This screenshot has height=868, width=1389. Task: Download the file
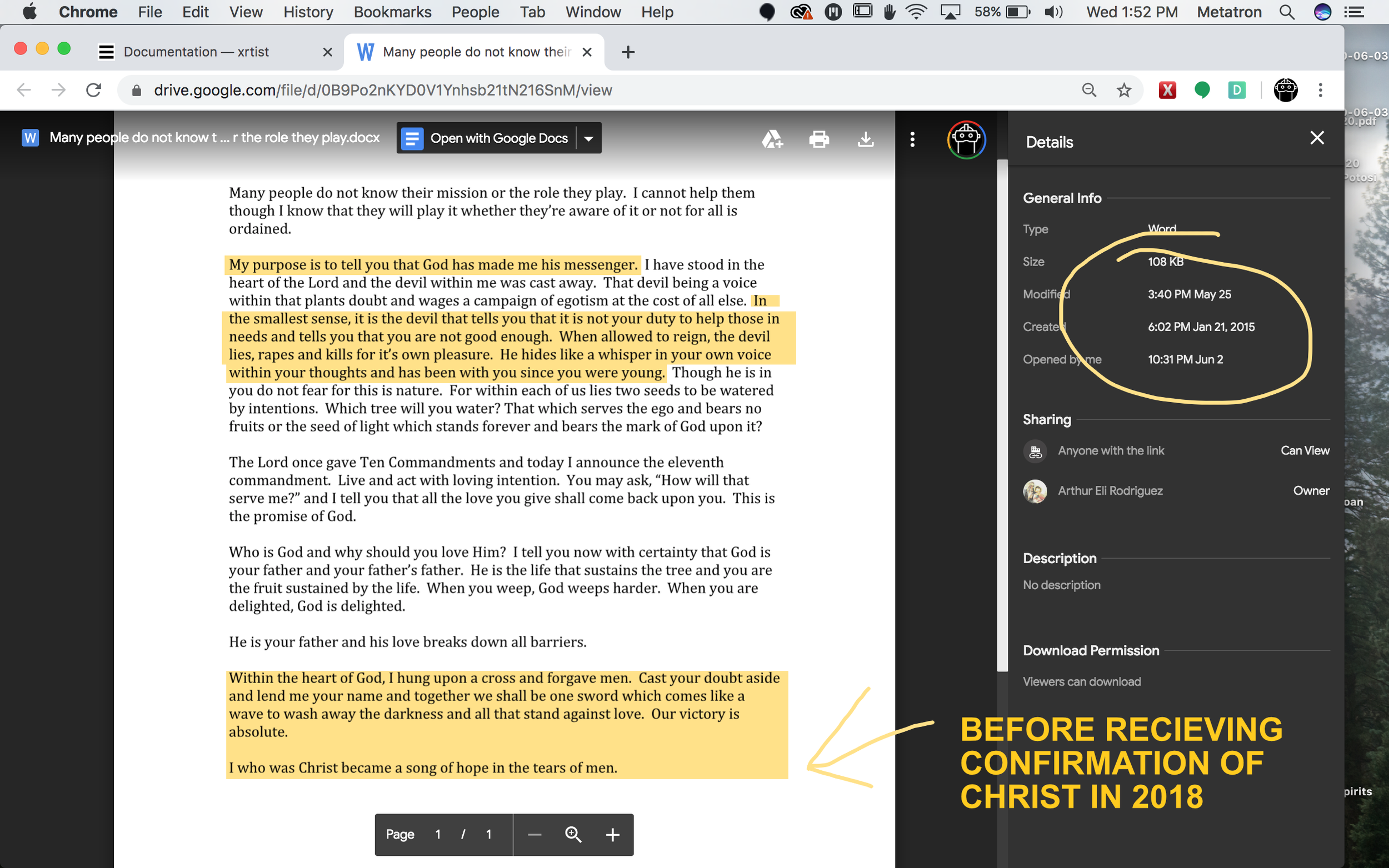[866, 139]
